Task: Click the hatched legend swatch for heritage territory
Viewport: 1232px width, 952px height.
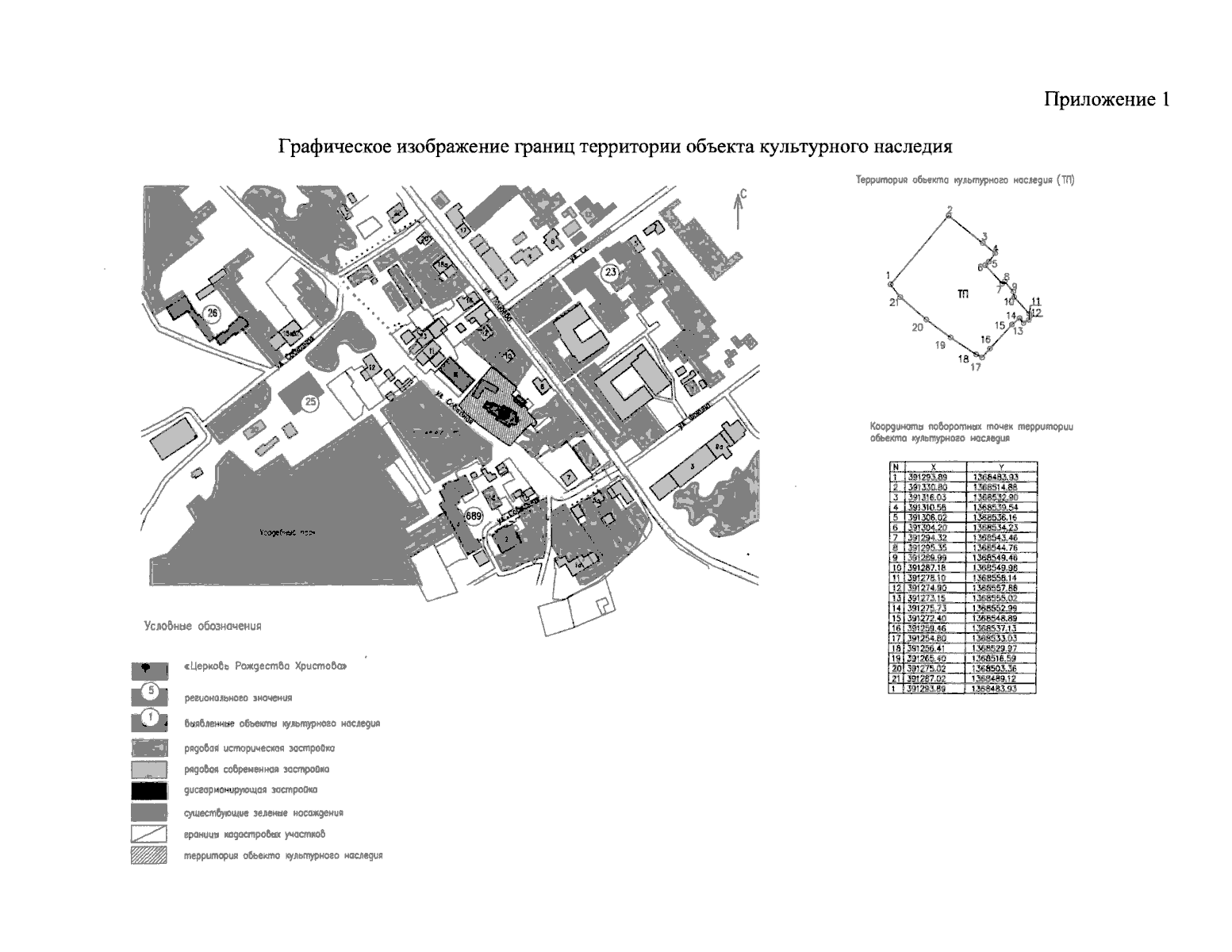Action: [x=149, y=856]
